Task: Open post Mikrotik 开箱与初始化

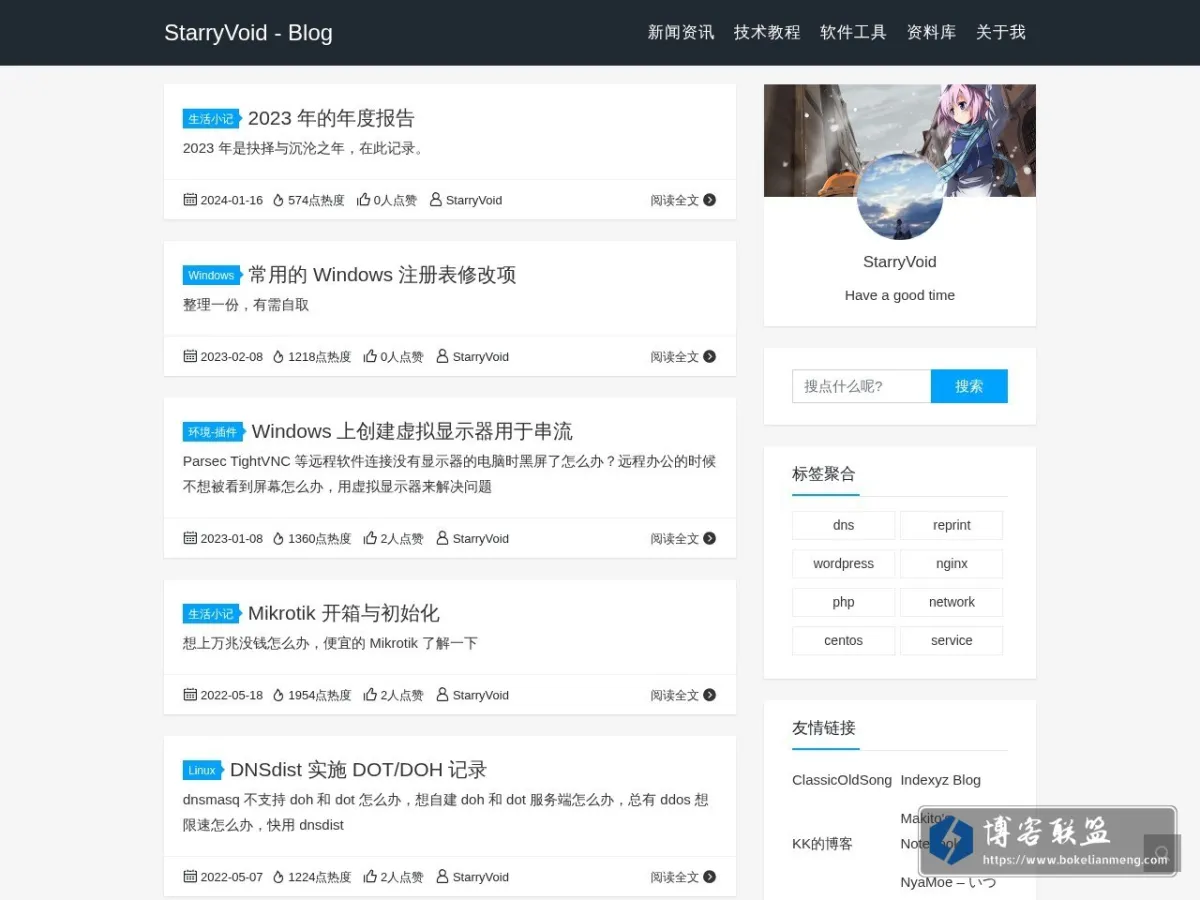Action: point(343,613)
